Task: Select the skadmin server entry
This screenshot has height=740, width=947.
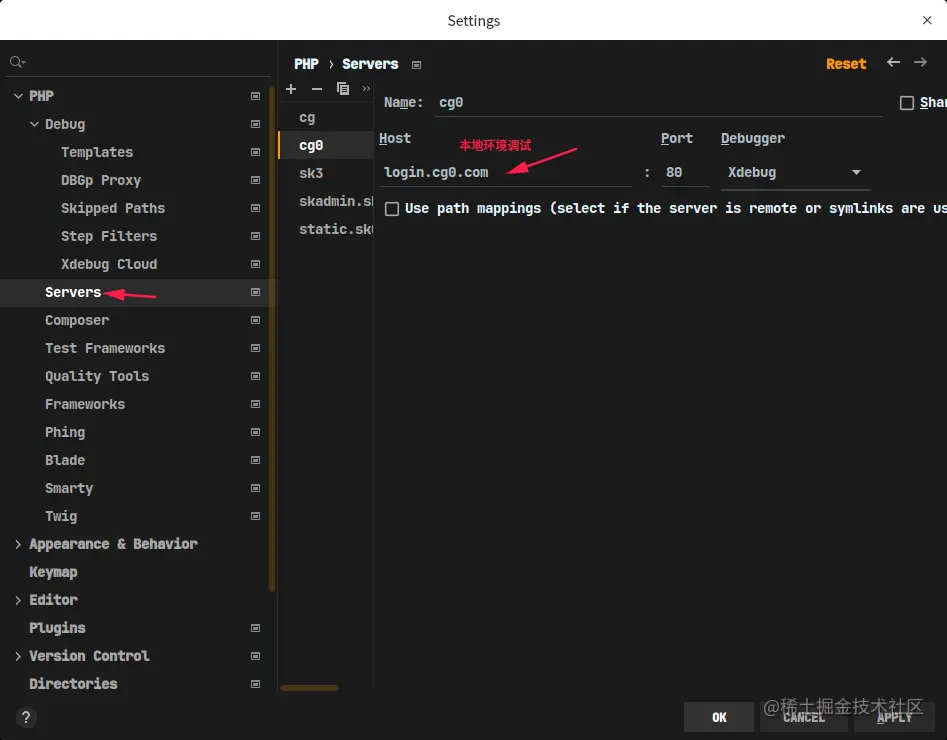Action: click(x=326, y=201)
